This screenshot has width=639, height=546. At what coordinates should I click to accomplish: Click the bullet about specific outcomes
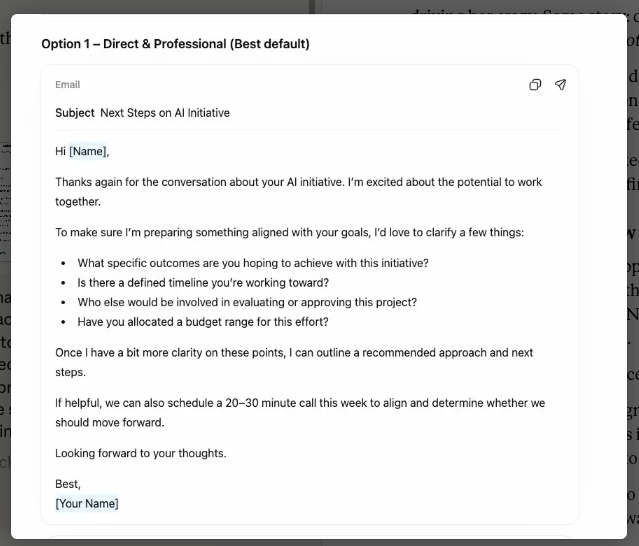tap(253, 263)
